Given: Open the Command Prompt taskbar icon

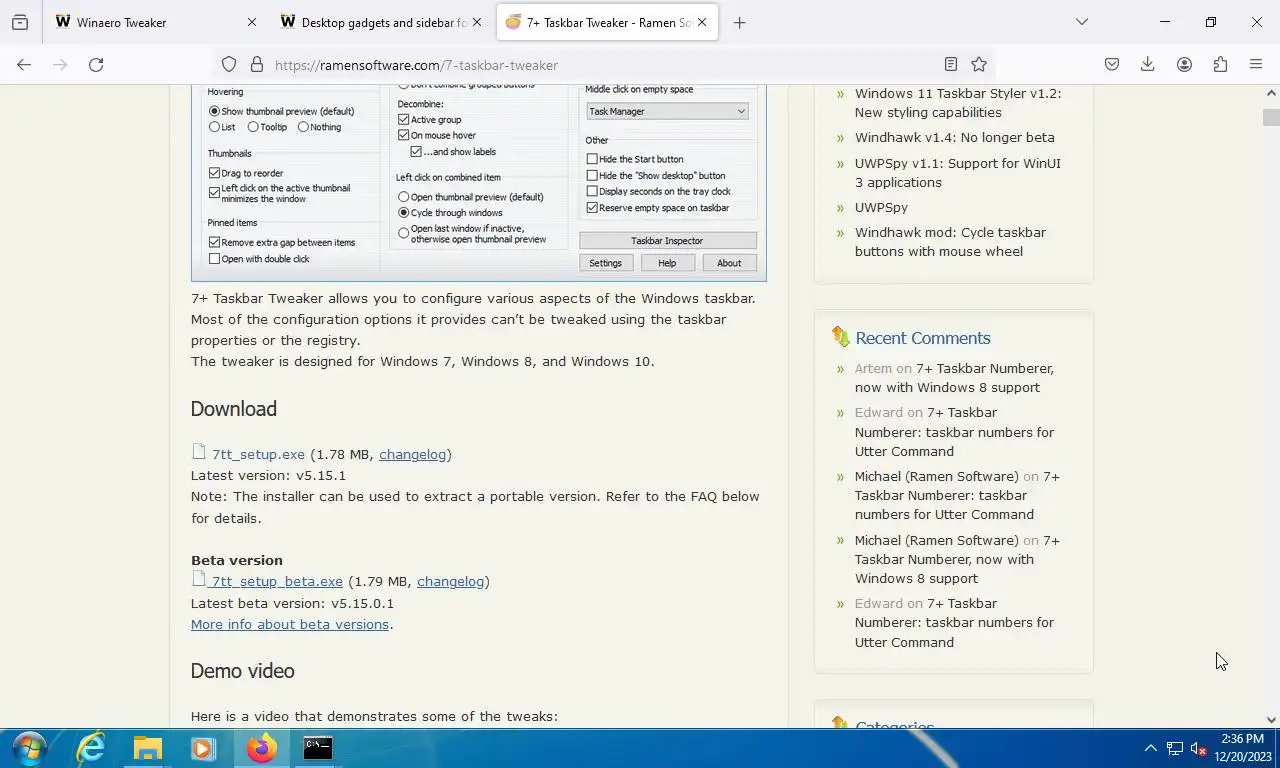Looking at the screenshot, I should point(318,748).
